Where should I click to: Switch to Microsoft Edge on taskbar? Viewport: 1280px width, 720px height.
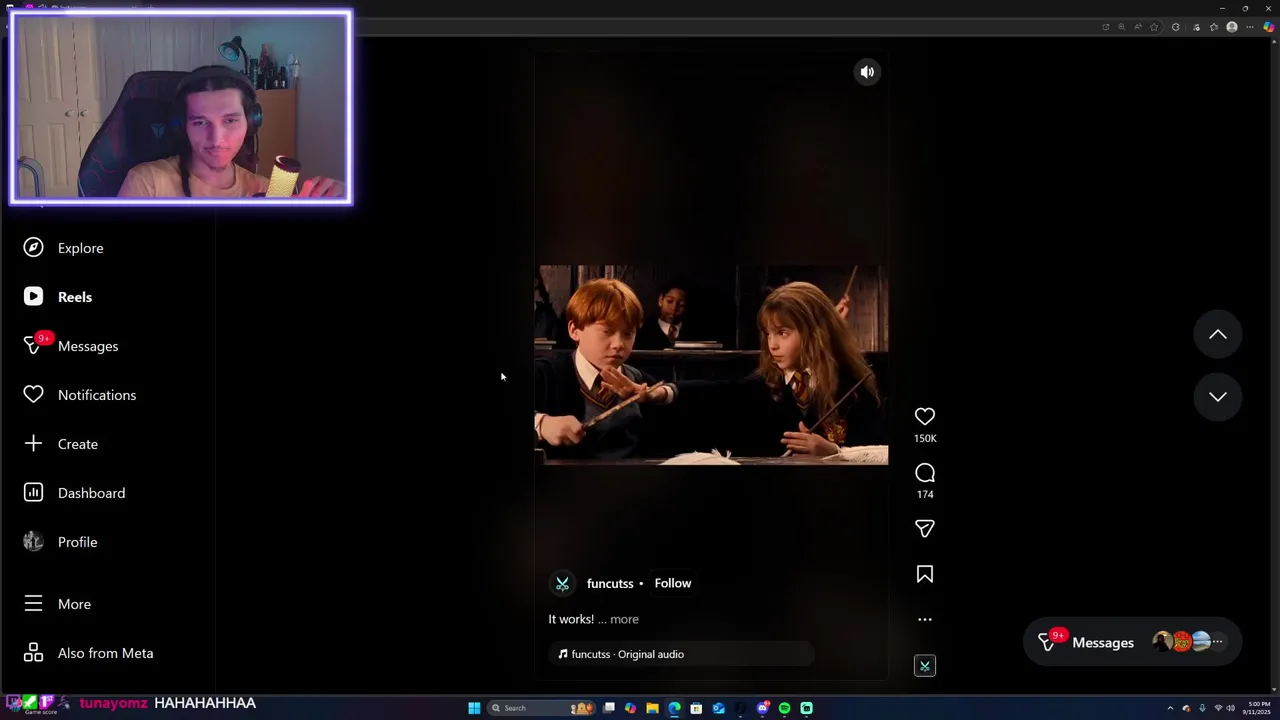coord(674,708)
